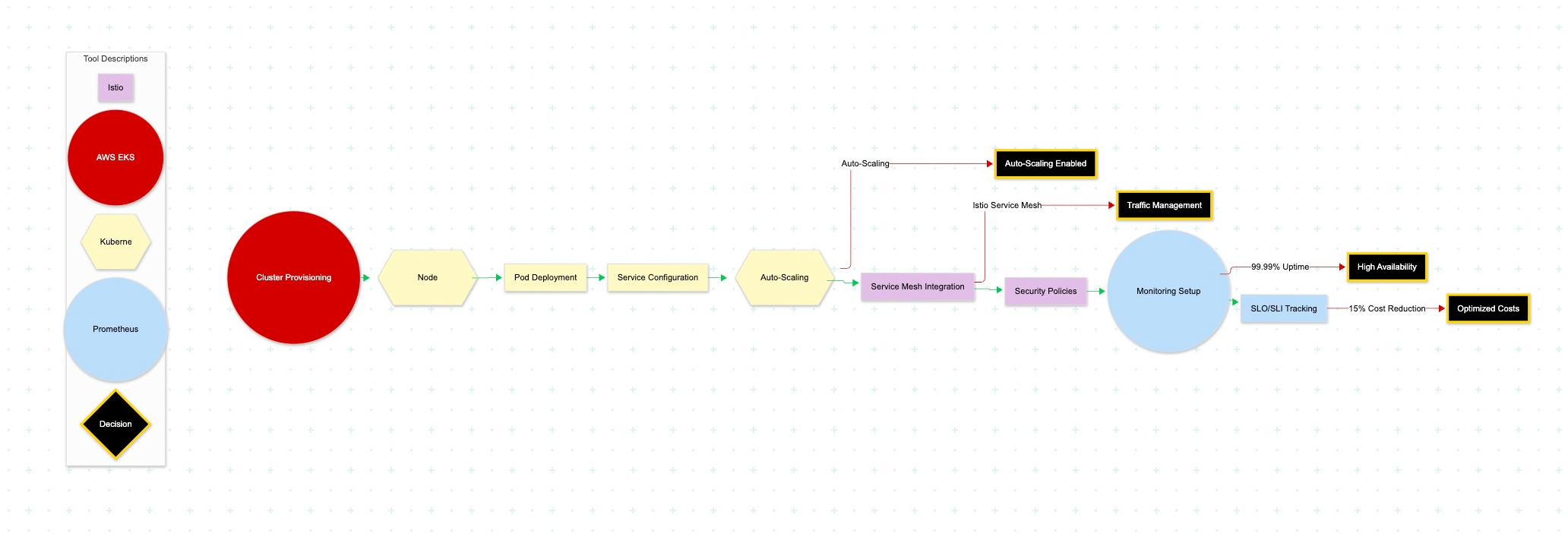
Task: Select the black Decision diamond
Action: [115, 424]
